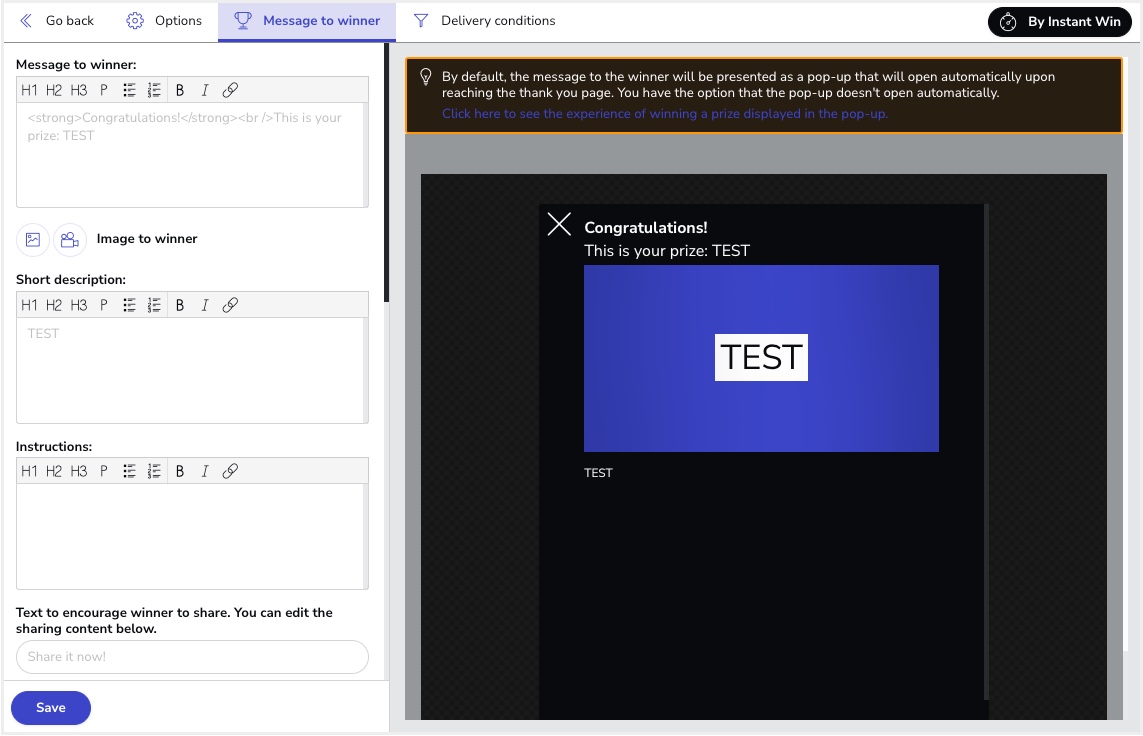Apply paragraph style in Short description toolbar
This screenshot has width=1143, height=736.
point(104,305)
